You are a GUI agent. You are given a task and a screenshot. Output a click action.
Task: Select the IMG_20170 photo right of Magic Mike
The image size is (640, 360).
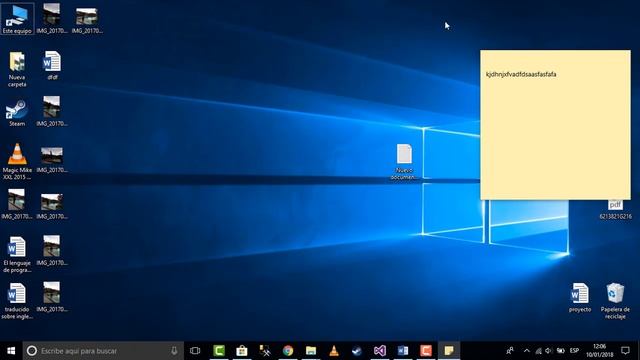pos(52,160)
